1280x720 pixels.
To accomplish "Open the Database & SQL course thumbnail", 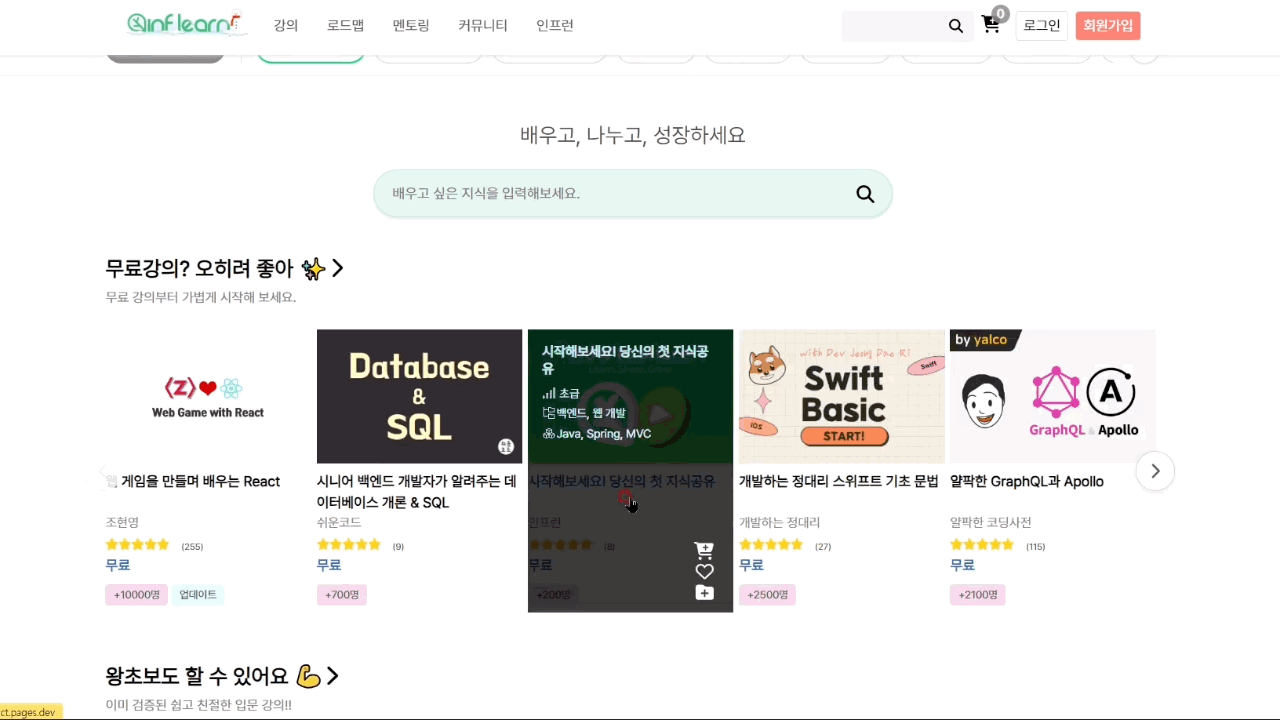I will (x=419, y=396).
